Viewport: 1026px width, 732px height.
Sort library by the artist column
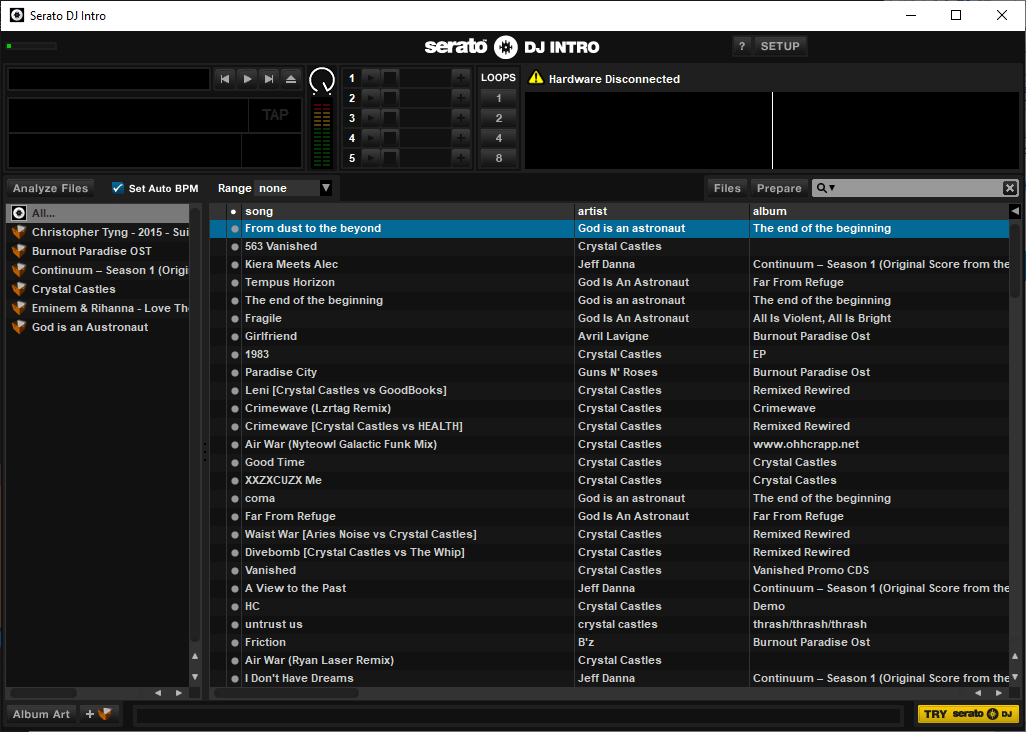coord(662,211)
